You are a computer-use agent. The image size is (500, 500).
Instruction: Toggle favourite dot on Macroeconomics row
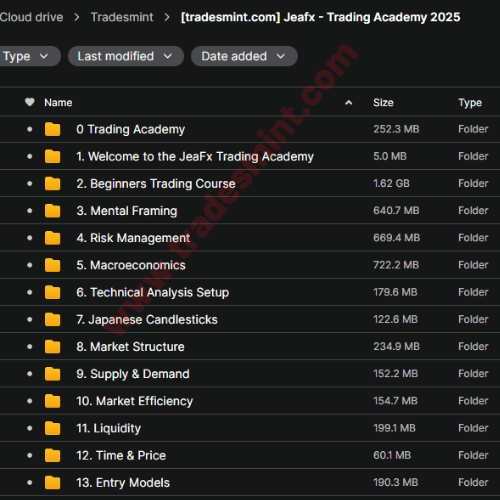[x=30, y=265]
